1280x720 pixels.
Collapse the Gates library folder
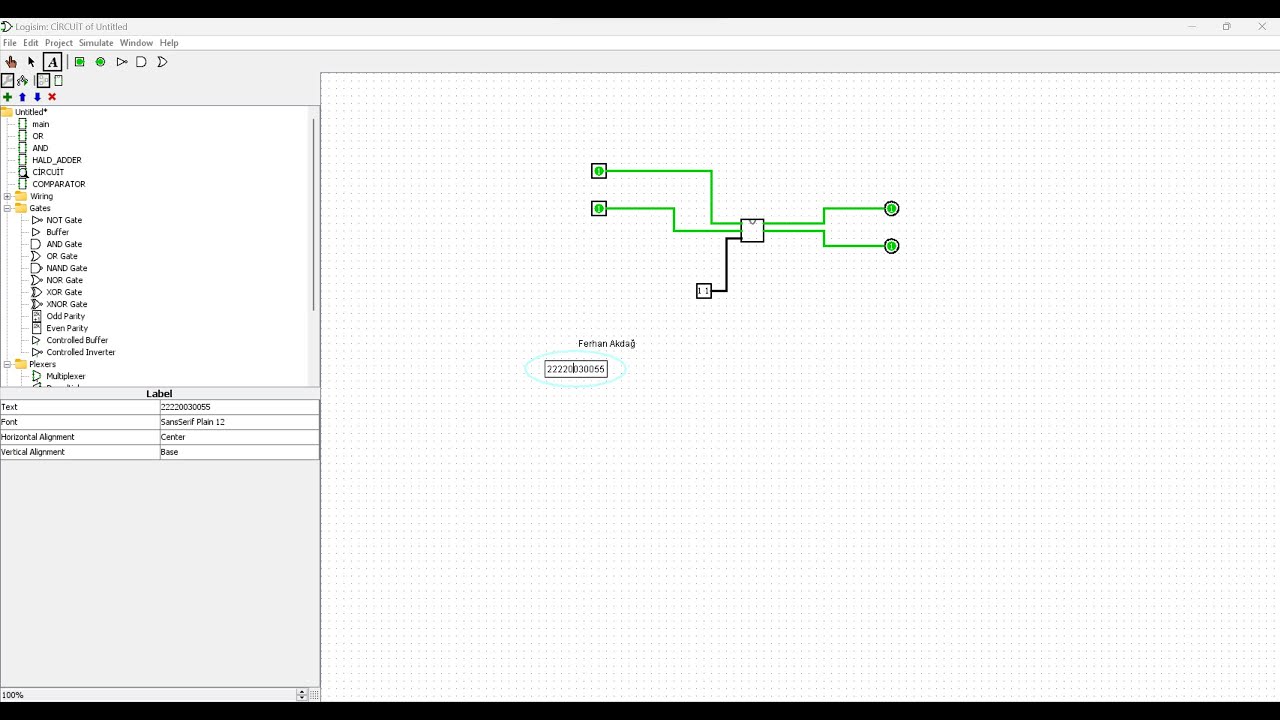point(7,208)
